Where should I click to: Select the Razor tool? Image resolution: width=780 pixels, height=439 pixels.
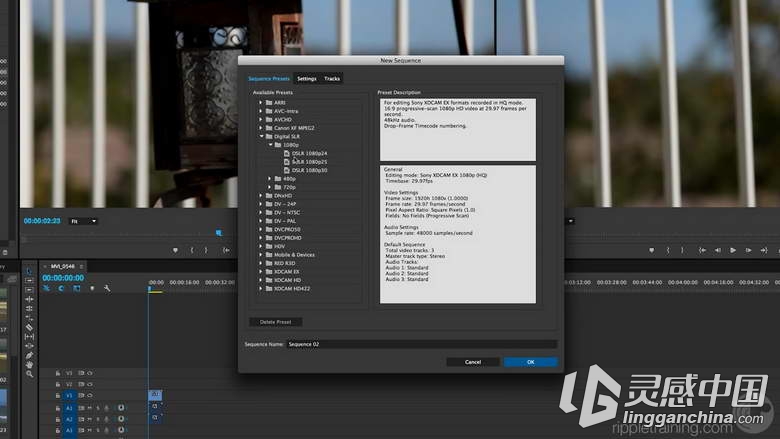(x=29, y=327)
